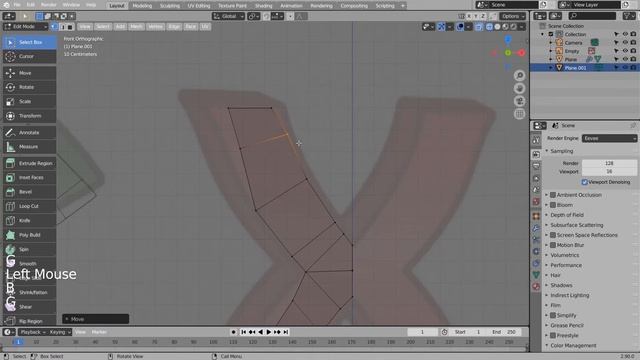Enable face select mode
The width and height of the screenshot is (640, 360).
pyautogui.click(x=70, y=27)
